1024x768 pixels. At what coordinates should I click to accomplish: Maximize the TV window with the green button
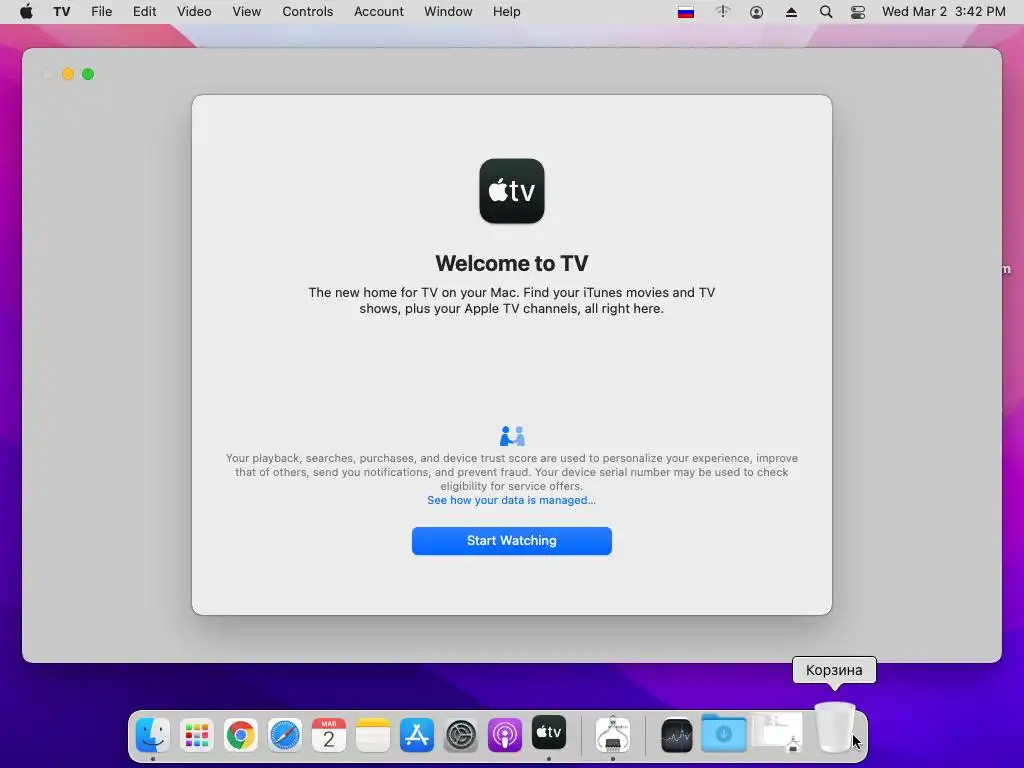(88, 74)
